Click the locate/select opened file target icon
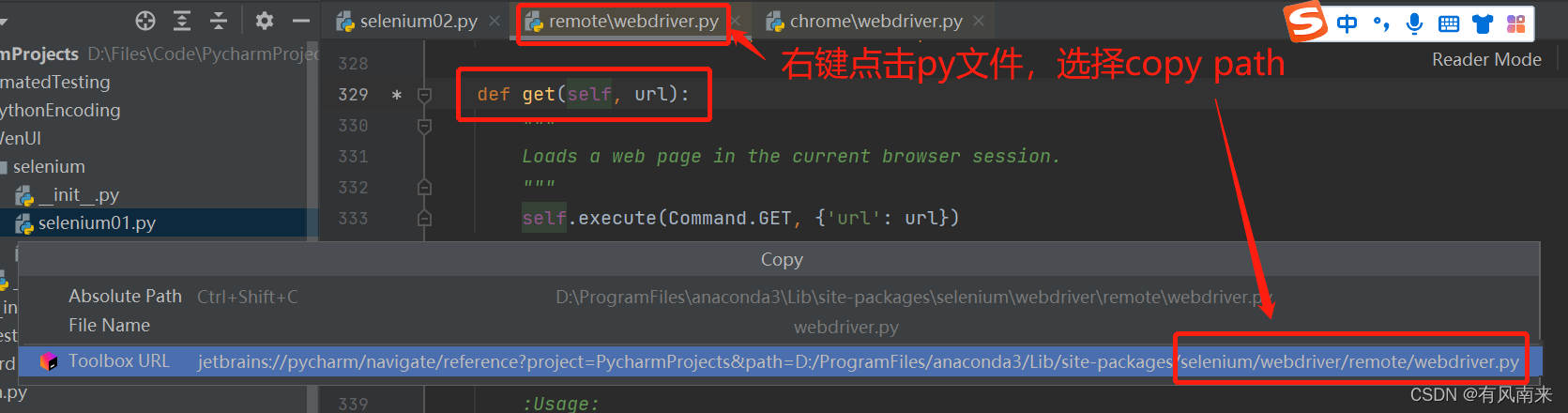Screen dimensions: 1568x413 pyautogui.click(x=145, y=21)
